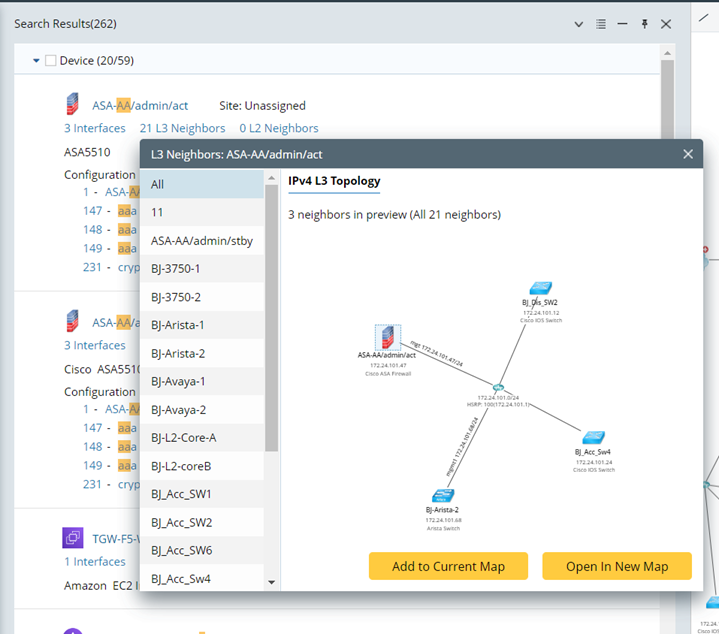The image size is (719, 634).
Task: Open configuration line 147 of first device
Action: (x=110, y=211)
